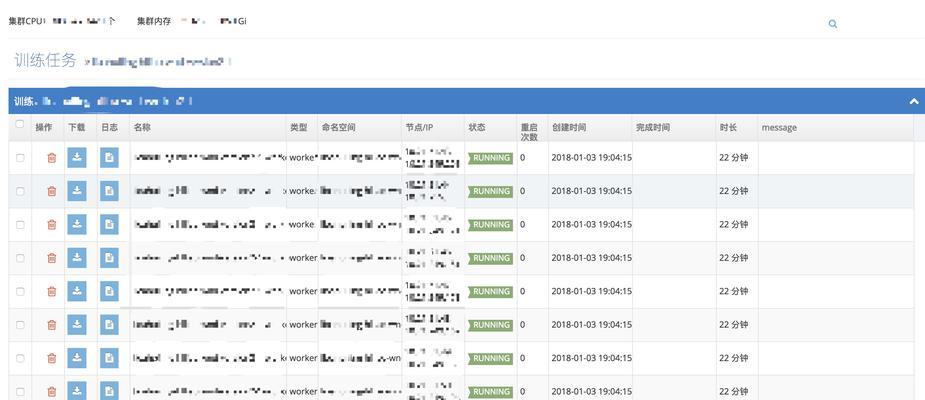This screenshot has height=400, width=925.
Task: Click the 时长 column header
Action: coord(728,127)
